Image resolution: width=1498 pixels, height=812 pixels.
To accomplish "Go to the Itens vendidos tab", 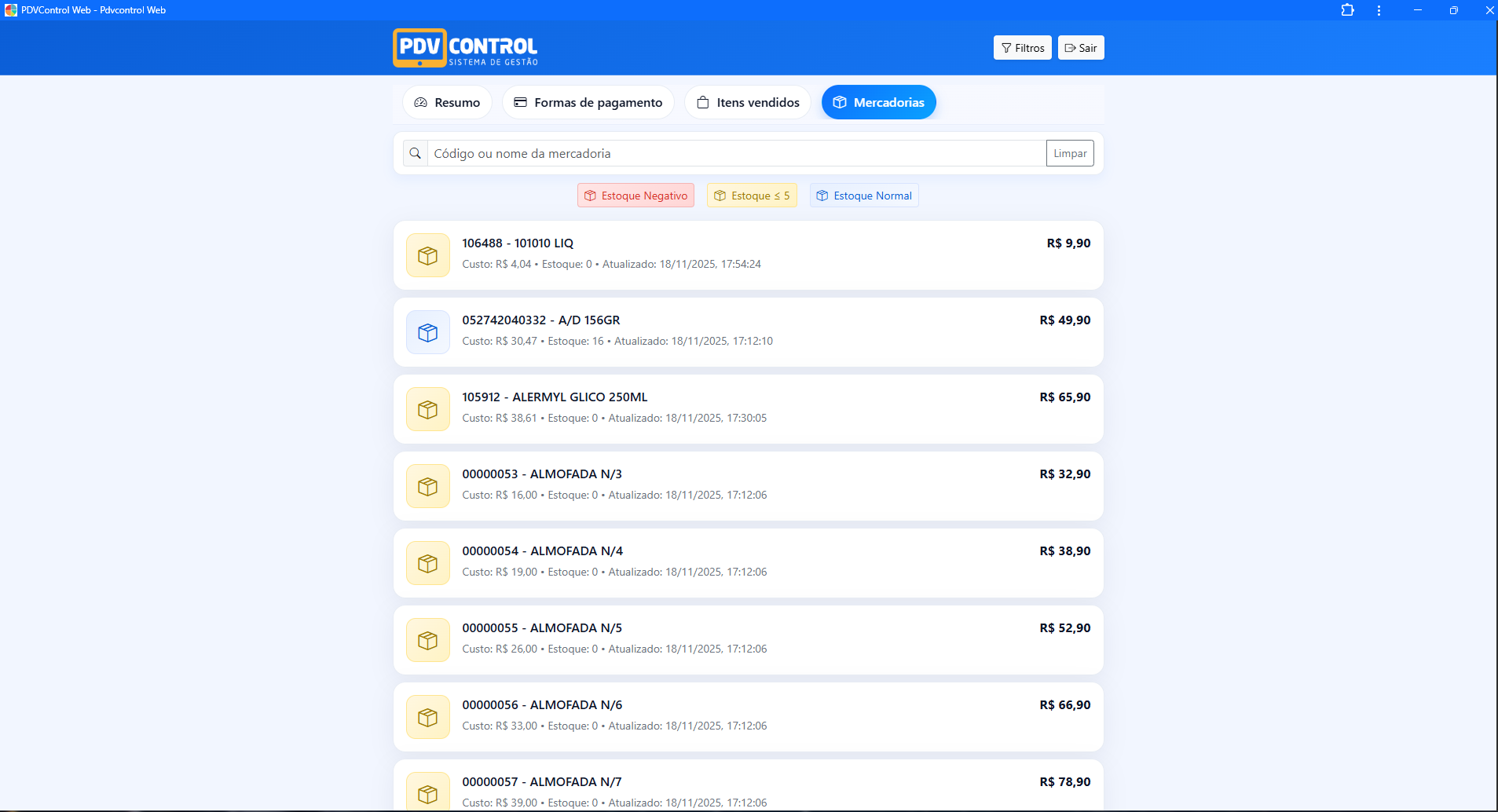I will point(748,103).
